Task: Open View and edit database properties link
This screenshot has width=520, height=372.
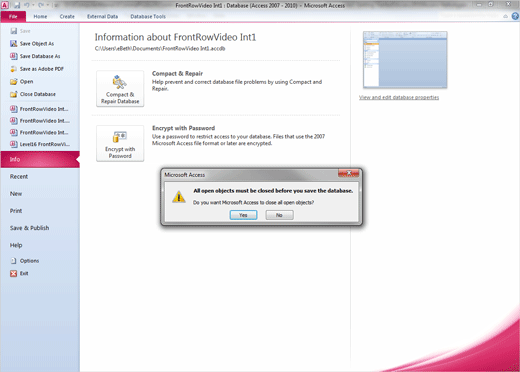Action: pyautogui.click(x=399, y=97)
